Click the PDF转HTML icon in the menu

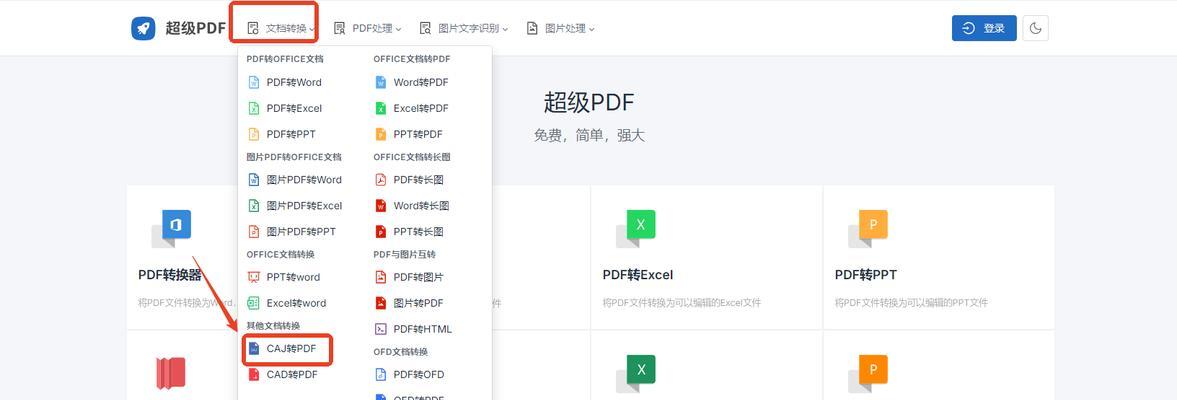point(381,329)
